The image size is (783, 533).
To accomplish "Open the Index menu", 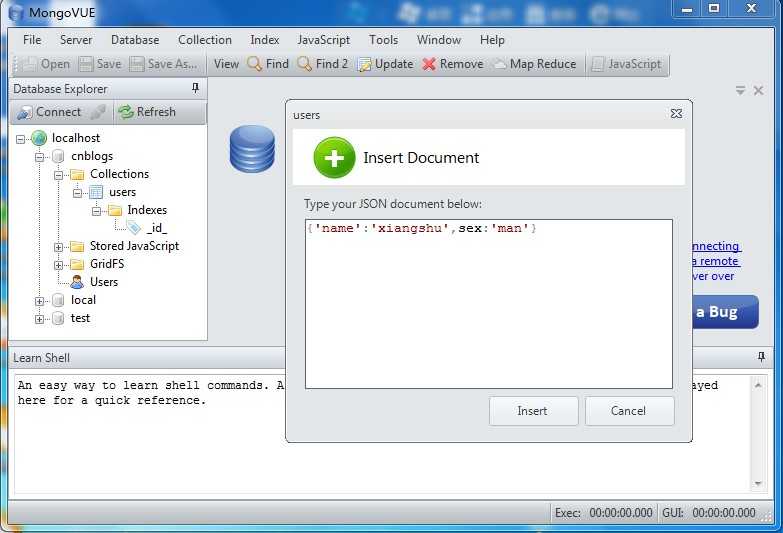I will [x=265, y=40].
